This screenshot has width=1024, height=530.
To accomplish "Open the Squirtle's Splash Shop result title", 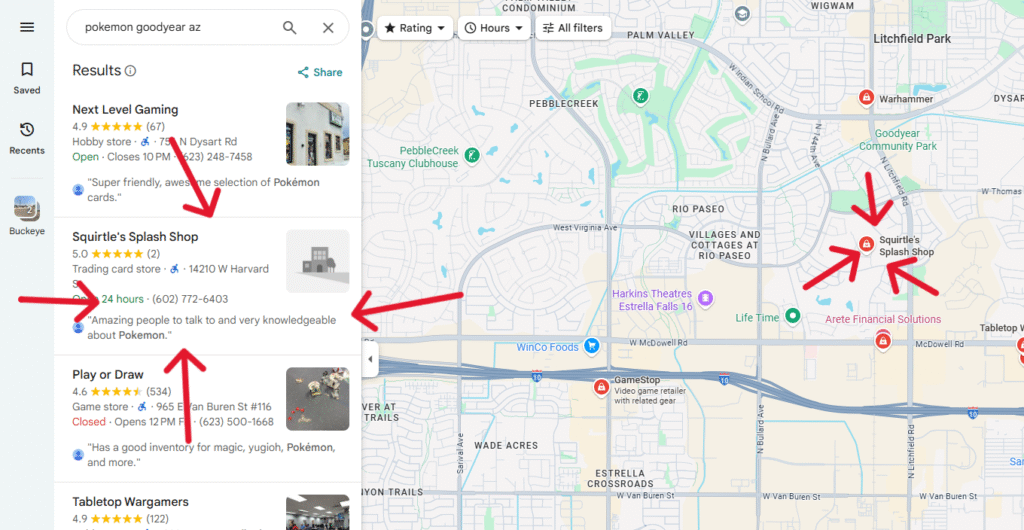I will click(x=135, y=237).
